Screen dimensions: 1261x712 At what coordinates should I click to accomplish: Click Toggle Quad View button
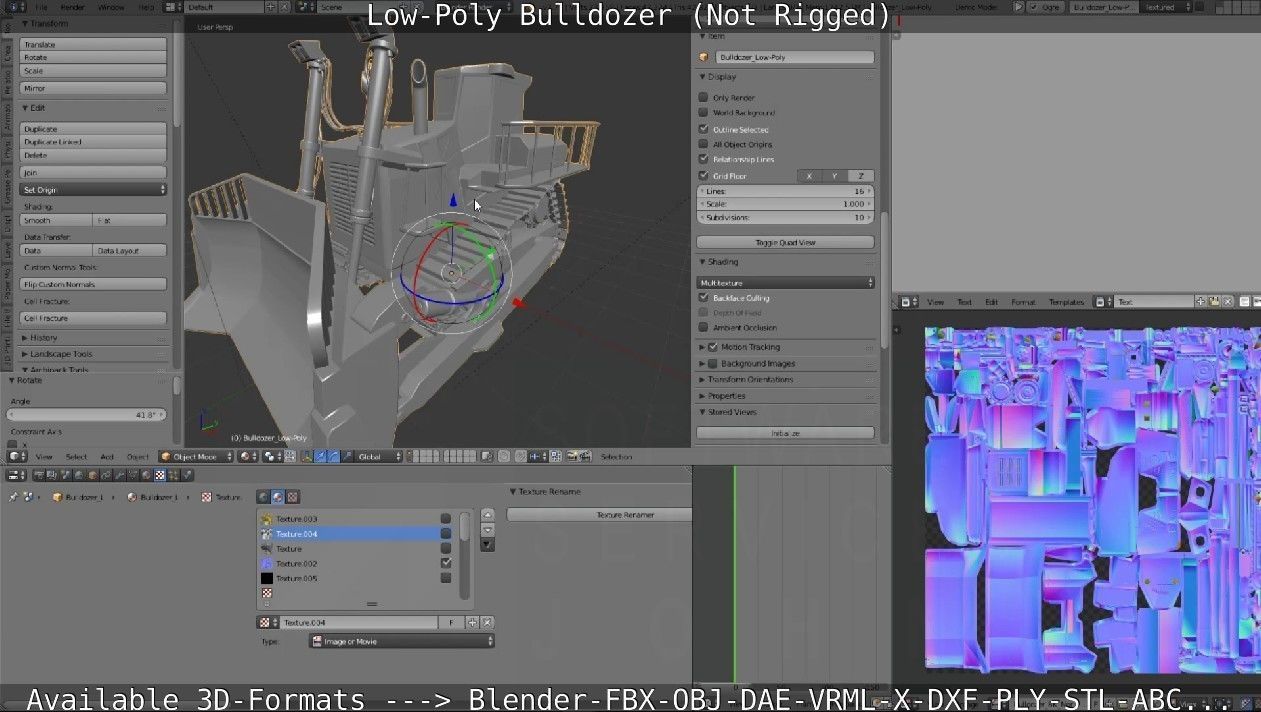pos(786,242)
